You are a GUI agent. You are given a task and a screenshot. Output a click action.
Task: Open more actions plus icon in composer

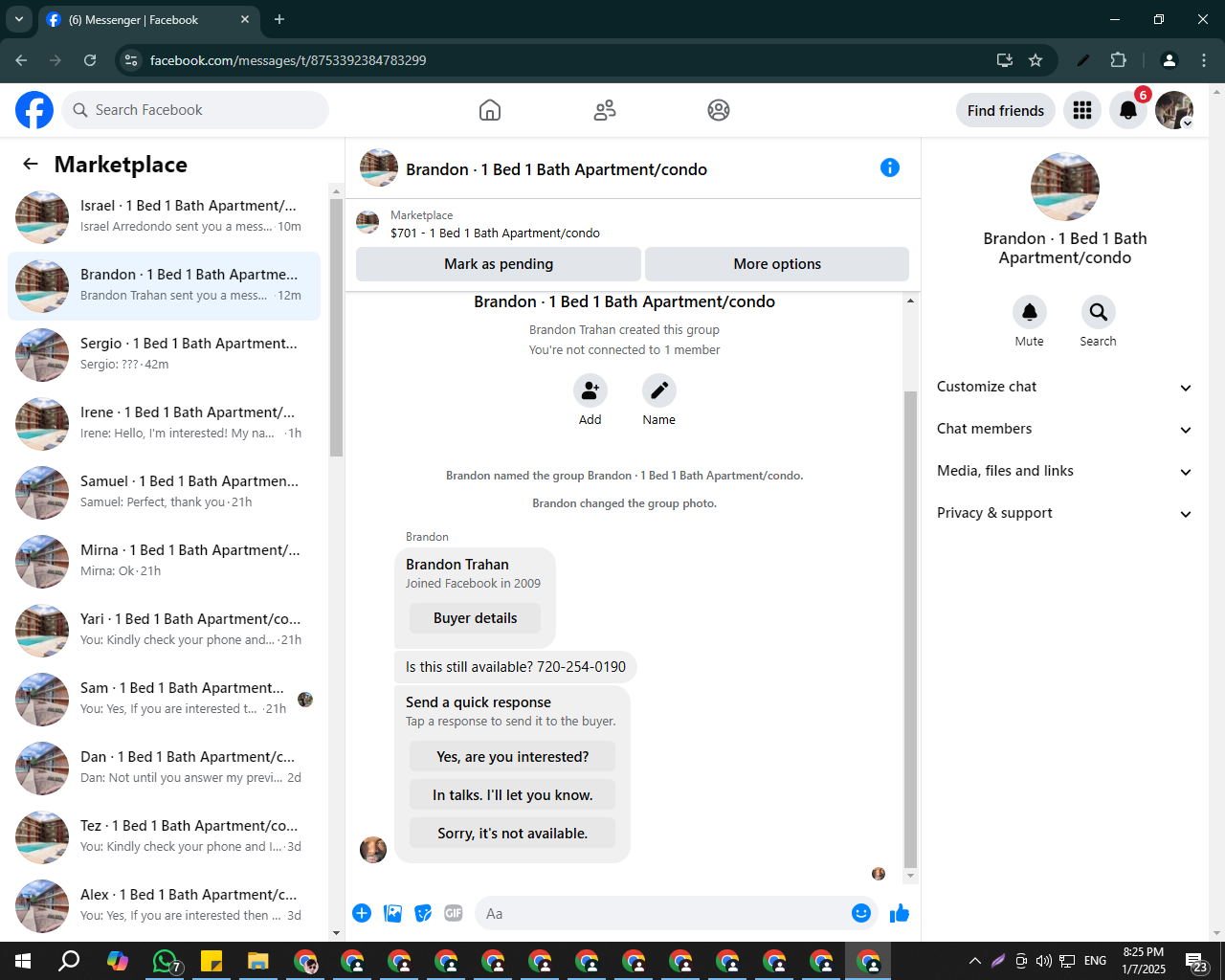(x=362, y=913)
